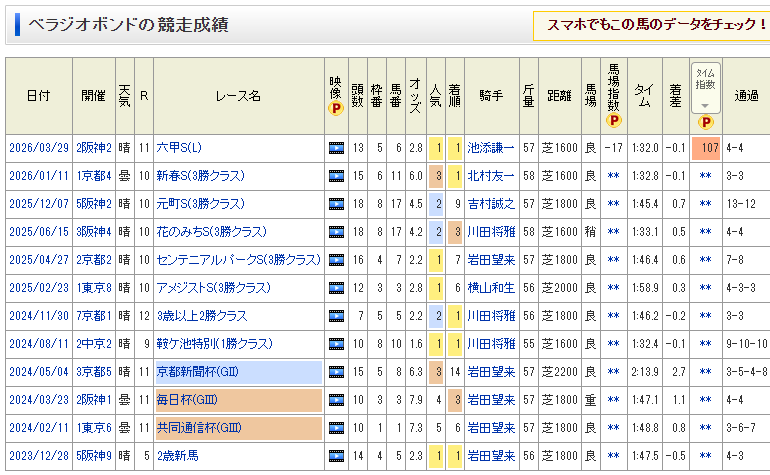This screenshot has height=475, width=770.
Task: Play the 毎日杯(GIII) race video
Action: point(336,400)
